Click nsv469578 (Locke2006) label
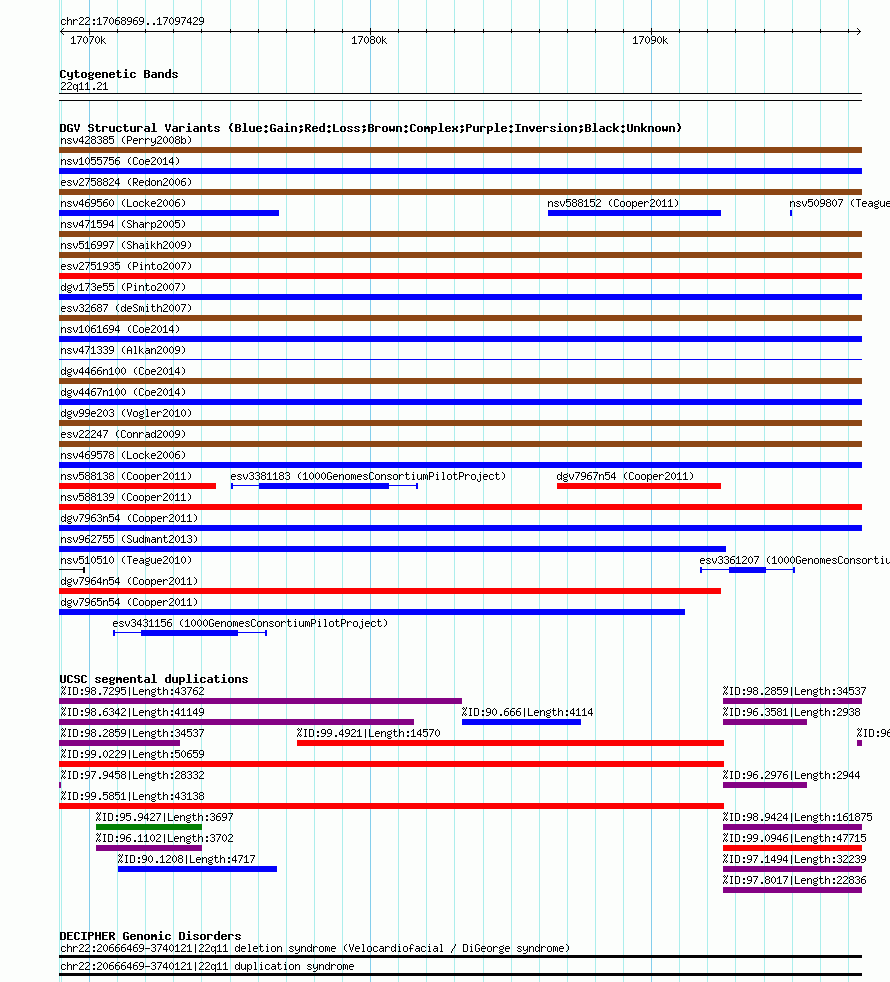Viewport: 890px width, 982px height. pyautogui.click(x=123, y=455)
